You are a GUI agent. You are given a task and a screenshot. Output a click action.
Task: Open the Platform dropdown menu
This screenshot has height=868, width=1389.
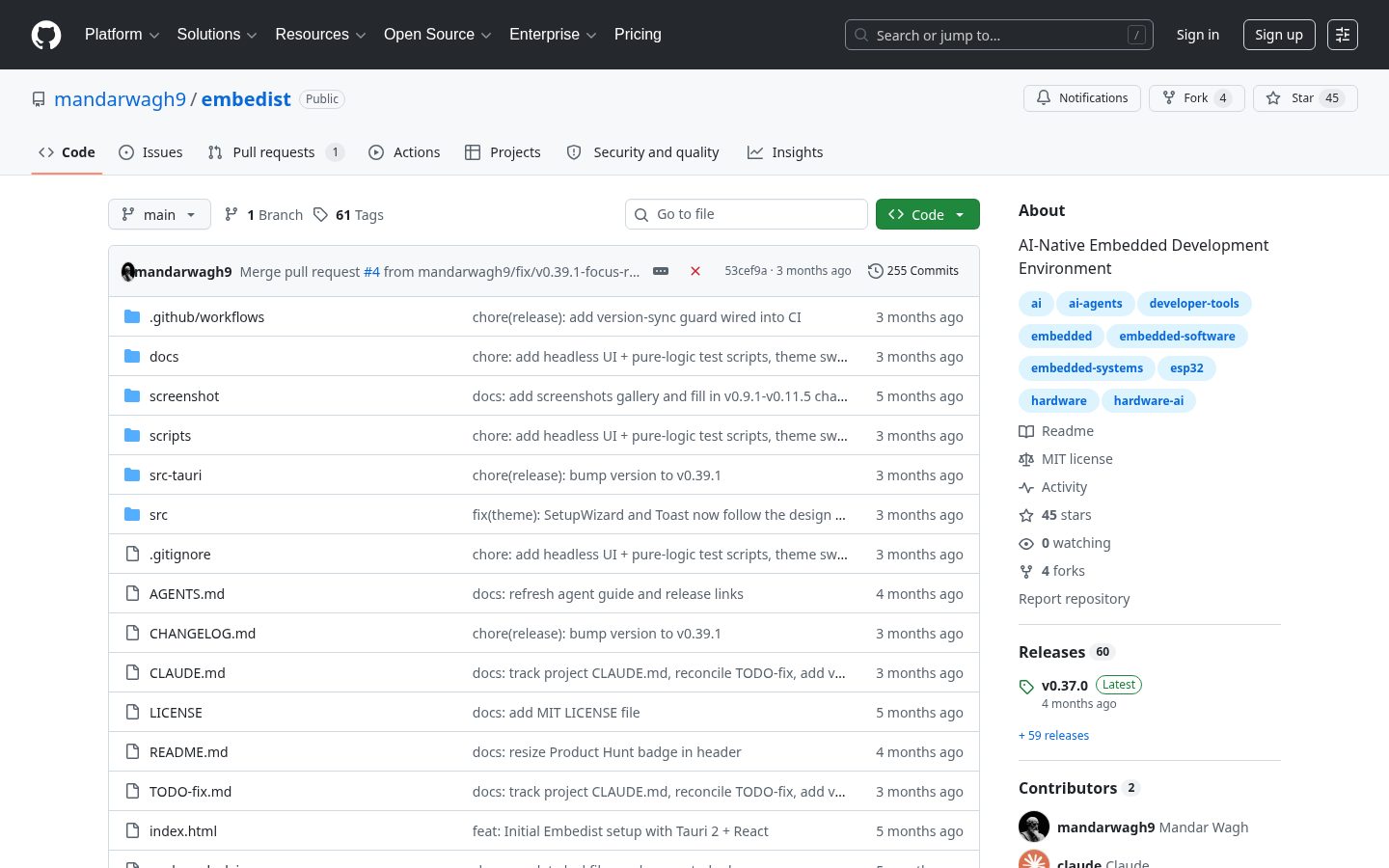(122, 35)
